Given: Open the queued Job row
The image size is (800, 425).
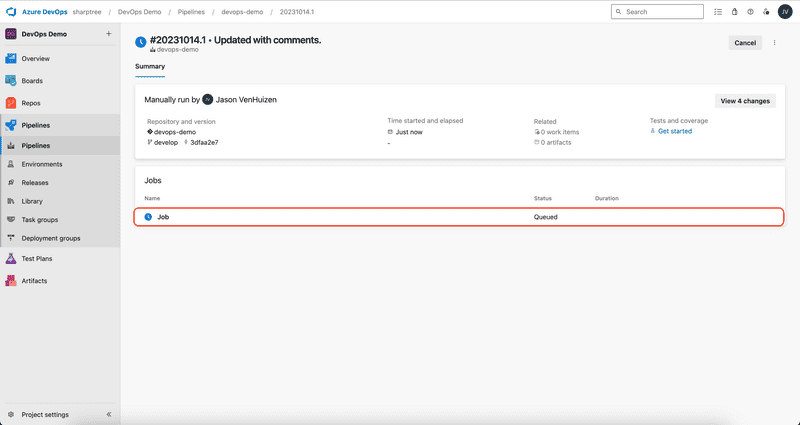Looking at the screenshot, I should pyautogui.click(x=459, y=217).
